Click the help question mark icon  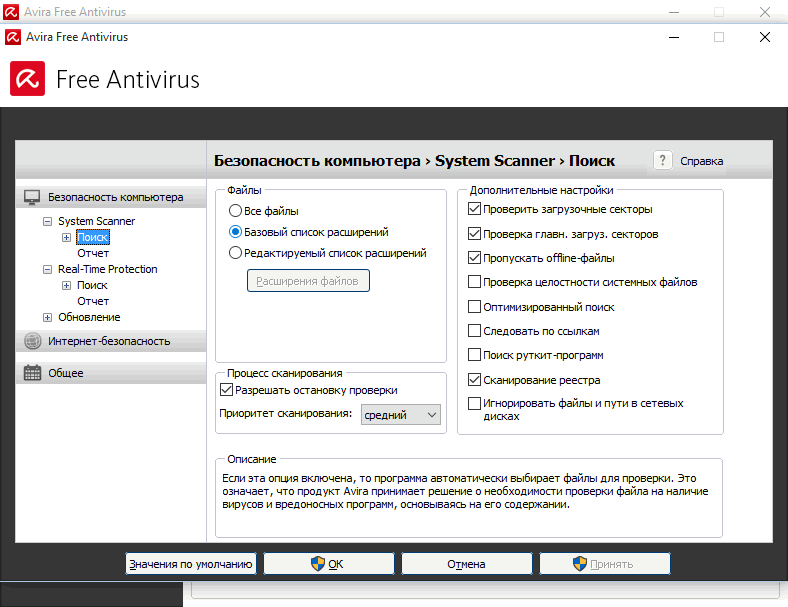[x=662, y=160]
